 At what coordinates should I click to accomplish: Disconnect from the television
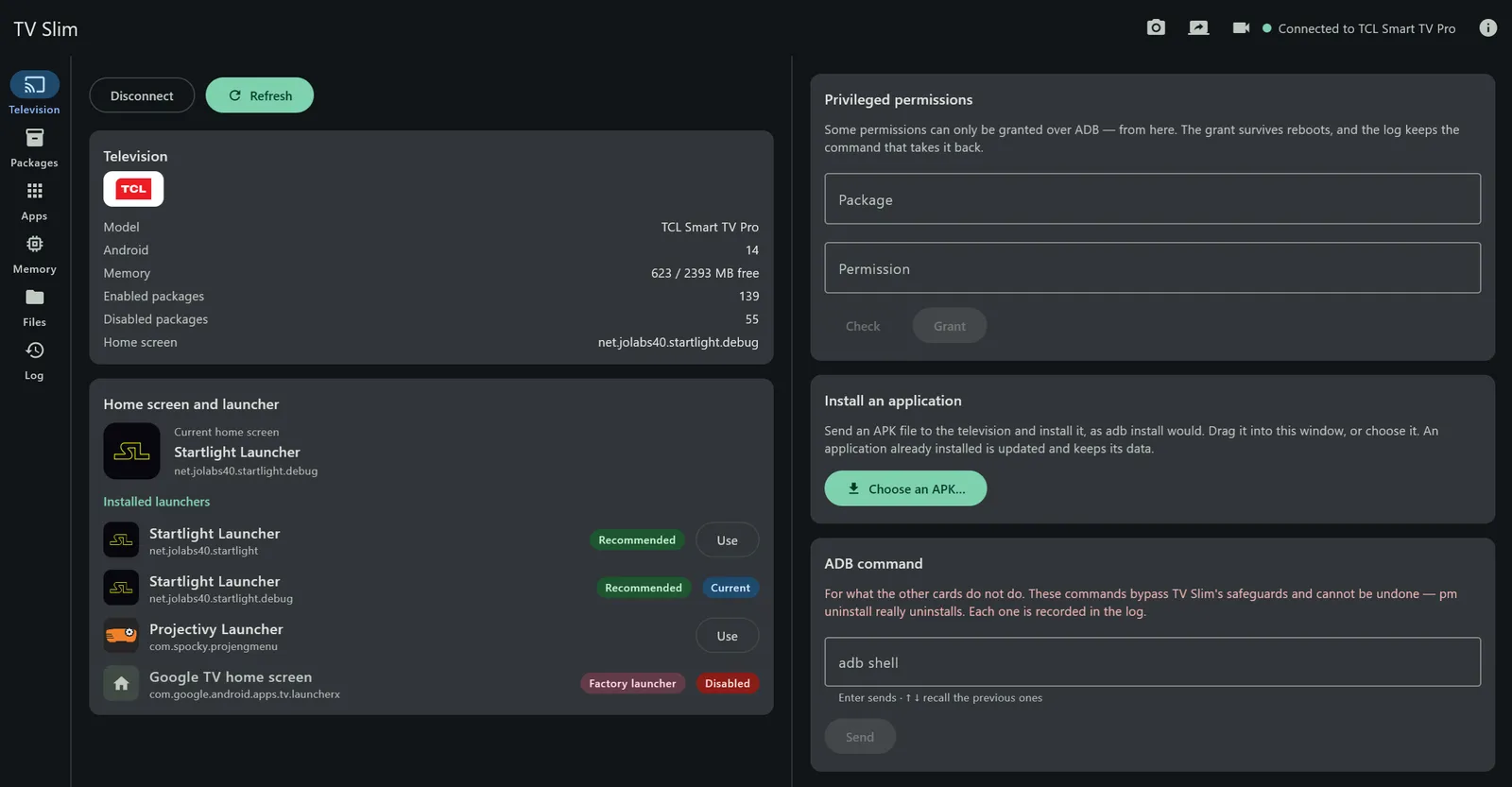(142, 95)
